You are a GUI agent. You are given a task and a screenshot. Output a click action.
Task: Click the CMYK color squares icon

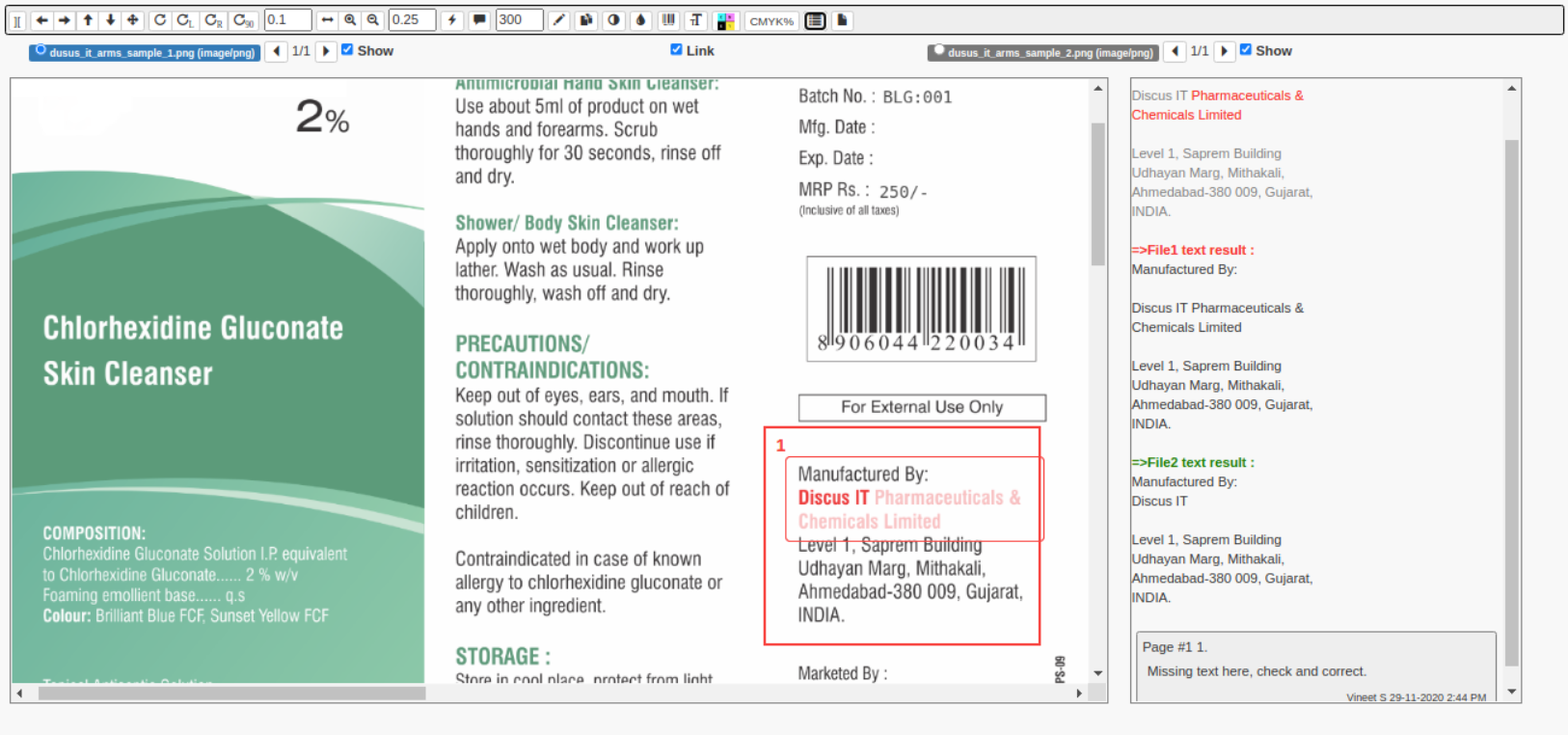[x=726, y=20]
